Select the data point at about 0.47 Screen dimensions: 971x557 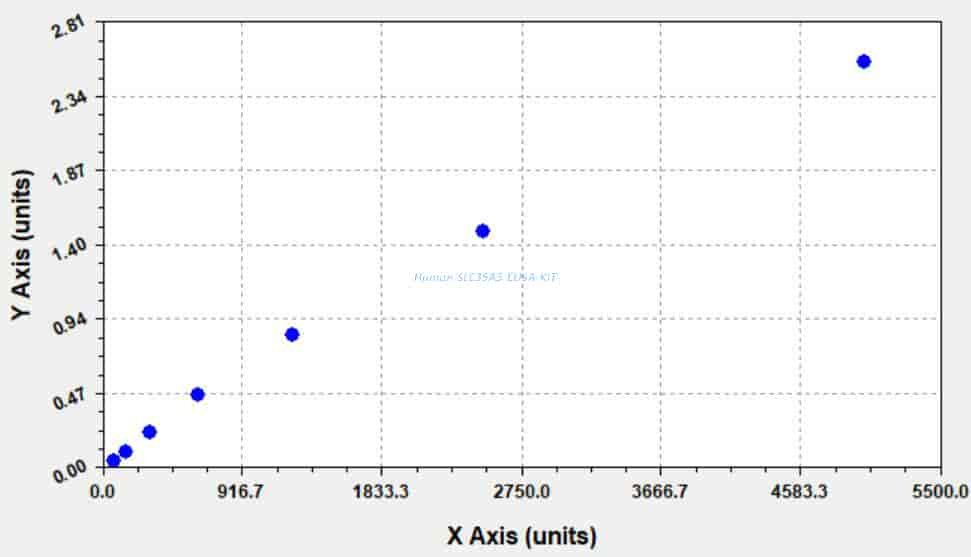[197, 394]
